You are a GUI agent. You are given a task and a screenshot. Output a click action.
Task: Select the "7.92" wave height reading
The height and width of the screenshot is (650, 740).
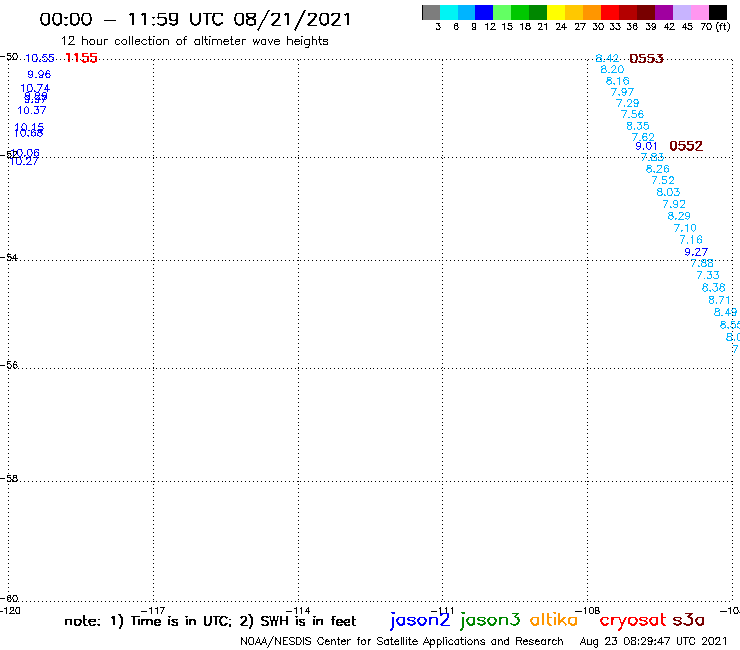point(674,204)
